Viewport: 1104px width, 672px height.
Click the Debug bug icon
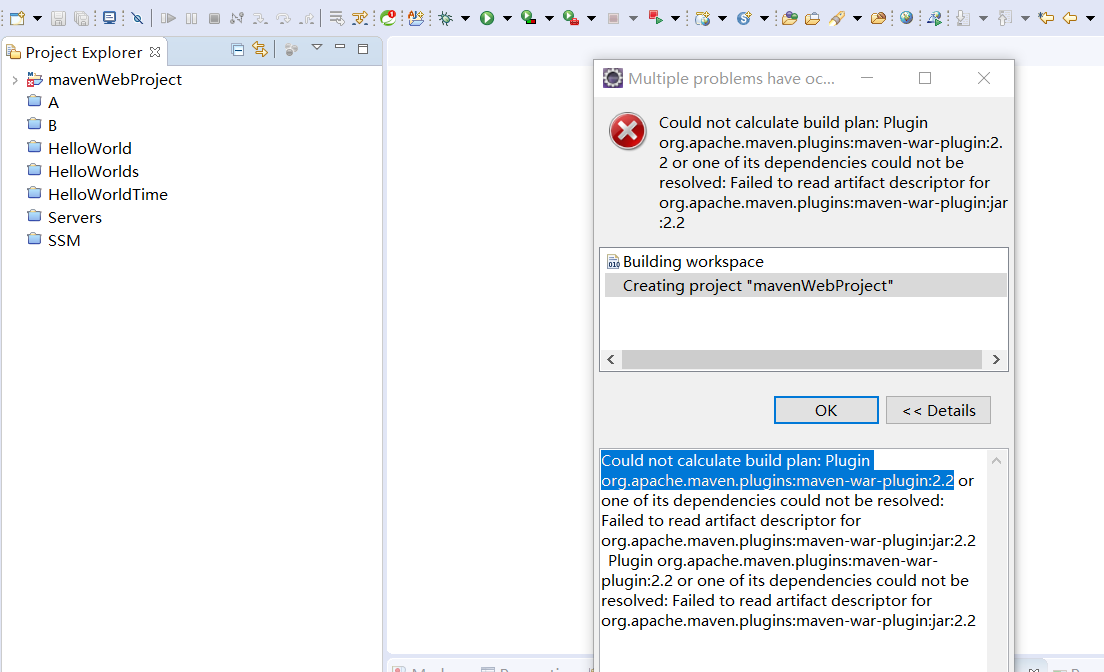445,18
